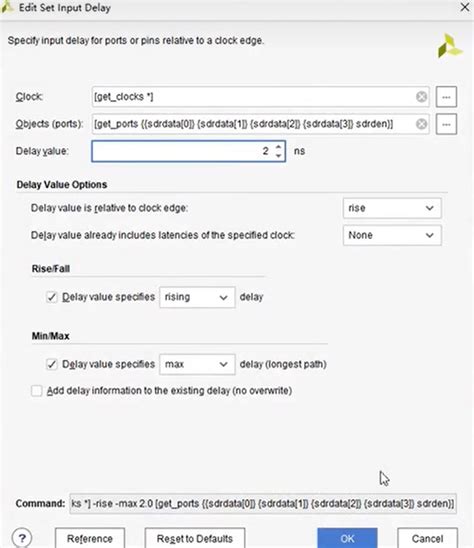The image size is (474, 548).
Task: Open ports chooser with the ellipsis button
Action: pos(446,124)
